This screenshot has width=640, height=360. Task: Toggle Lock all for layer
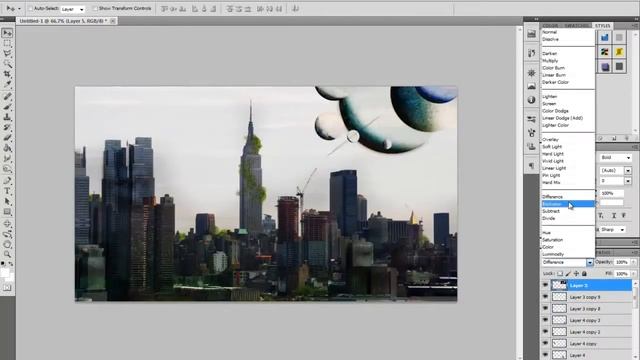click(x=584, y=273)
